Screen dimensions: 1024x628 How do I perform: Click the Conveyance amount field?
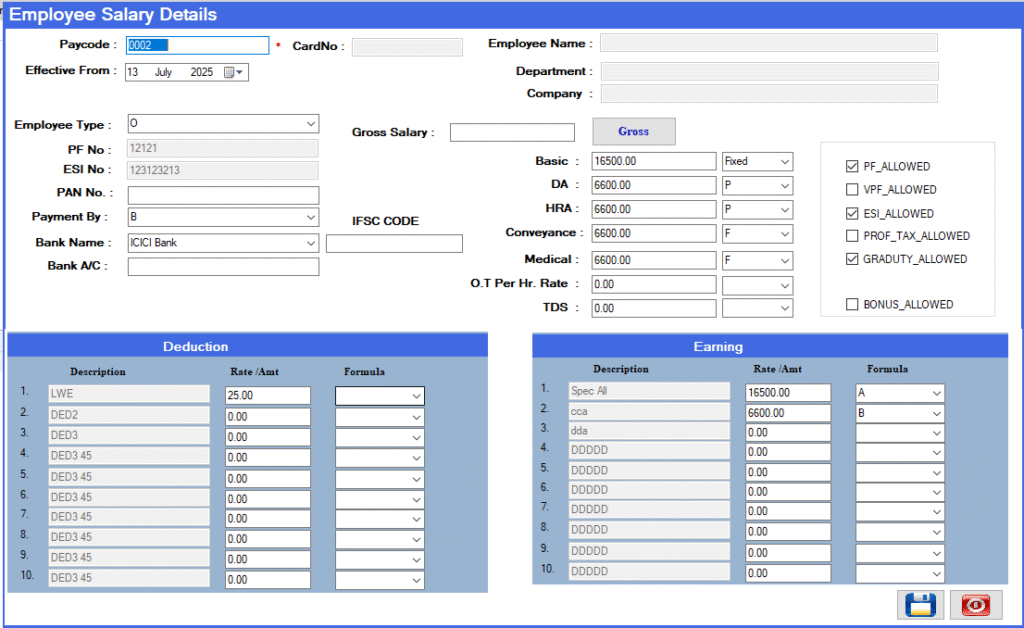pyautogui.click(x=654, y=234)
